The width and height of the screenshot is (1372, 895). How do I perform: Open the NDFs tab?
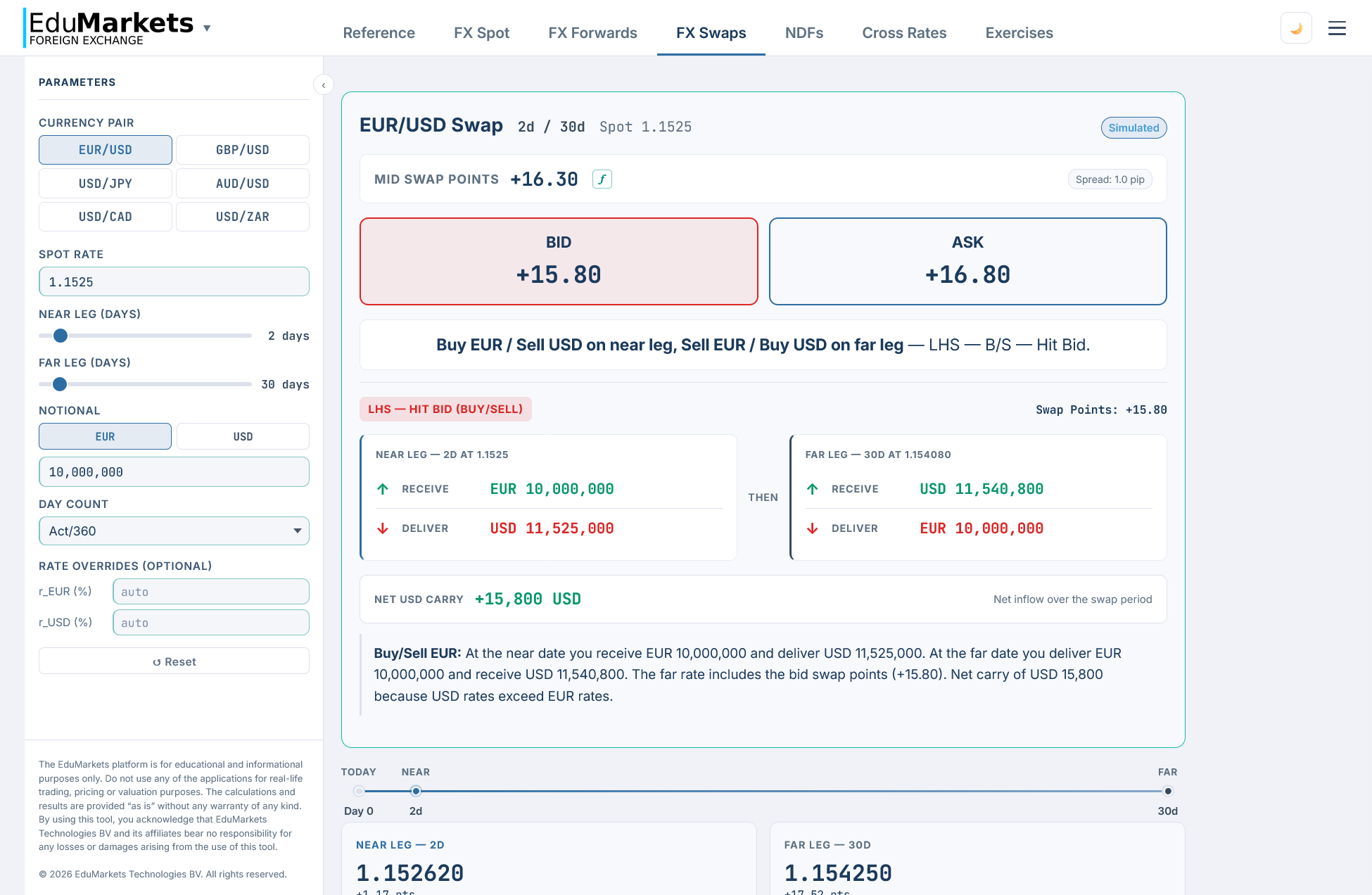[x=803, y=33]
